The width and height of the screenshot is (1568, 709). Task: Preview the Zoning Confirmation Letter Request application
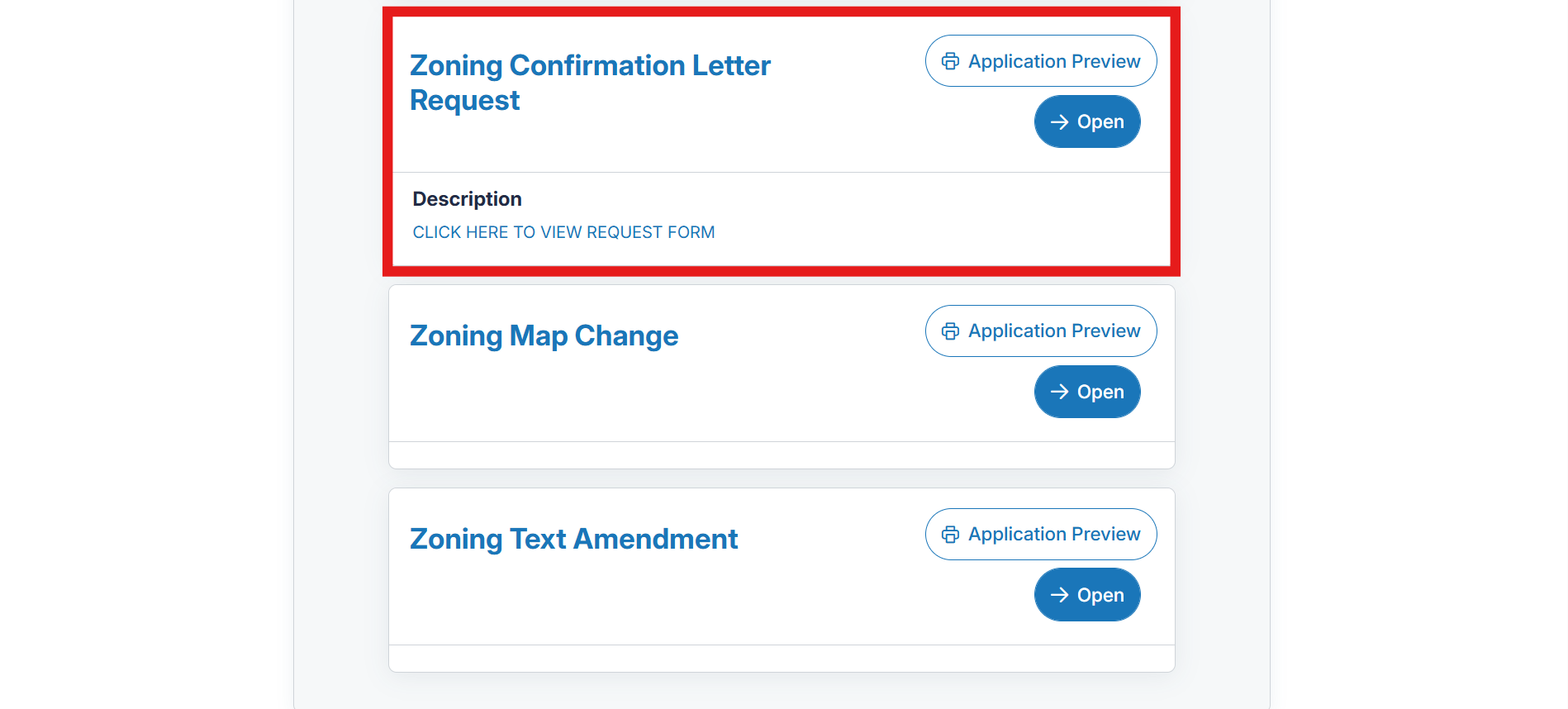[x=1040, y=60]
